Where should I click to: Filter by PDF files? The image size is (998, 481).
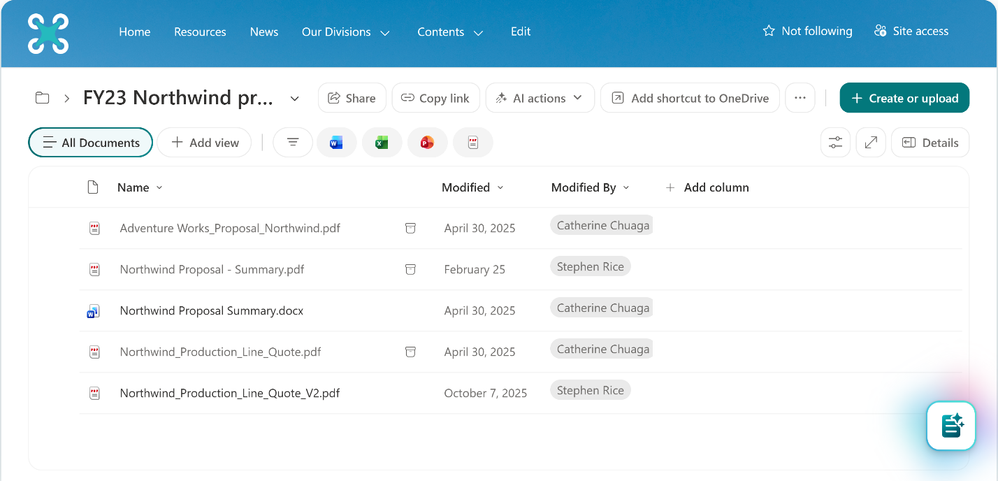tap(473, 143)
